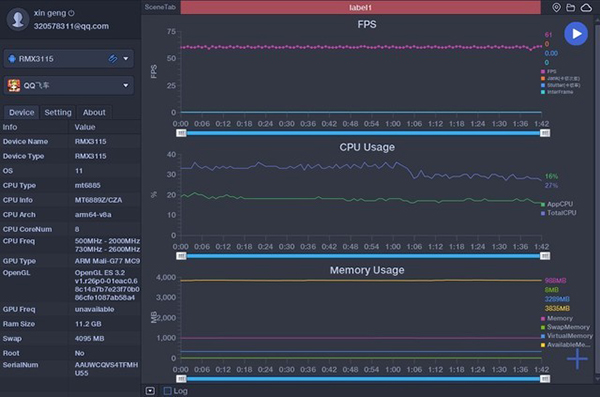Toggle the AppCPU legend series

(x=557, y=204)
